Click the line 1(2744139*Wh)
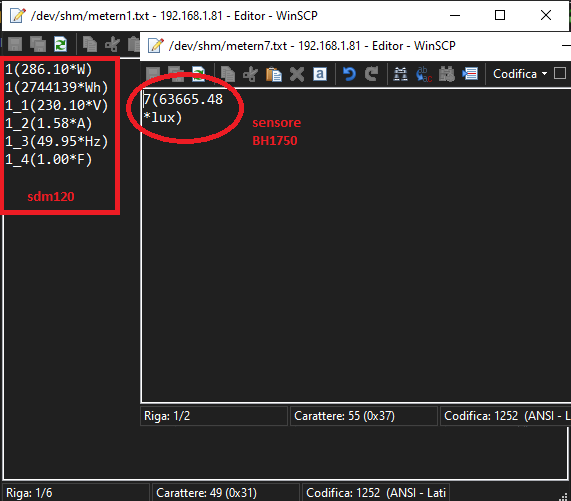 pos(57,87)
